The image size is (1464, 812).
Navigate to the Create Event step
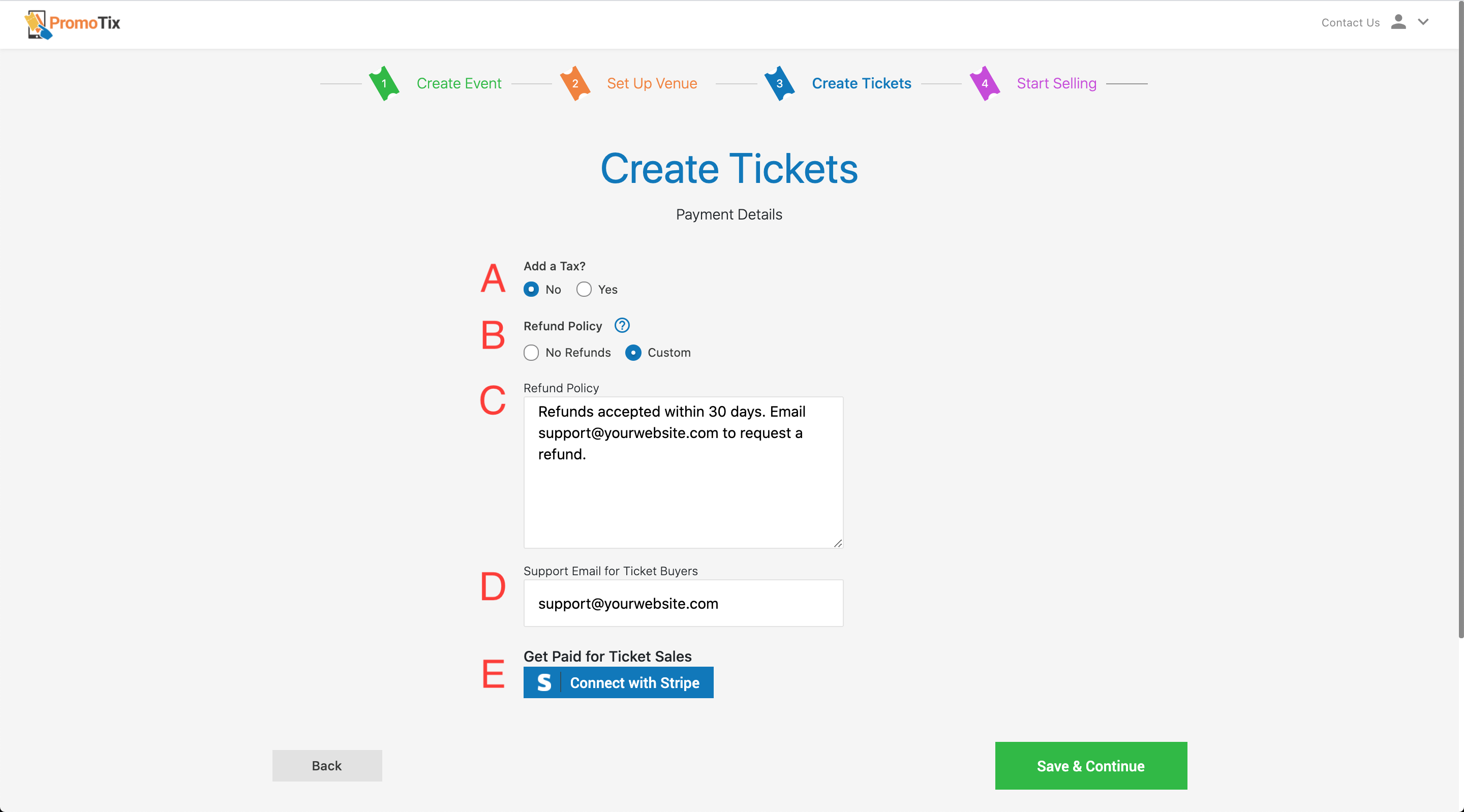pos(459,83)
